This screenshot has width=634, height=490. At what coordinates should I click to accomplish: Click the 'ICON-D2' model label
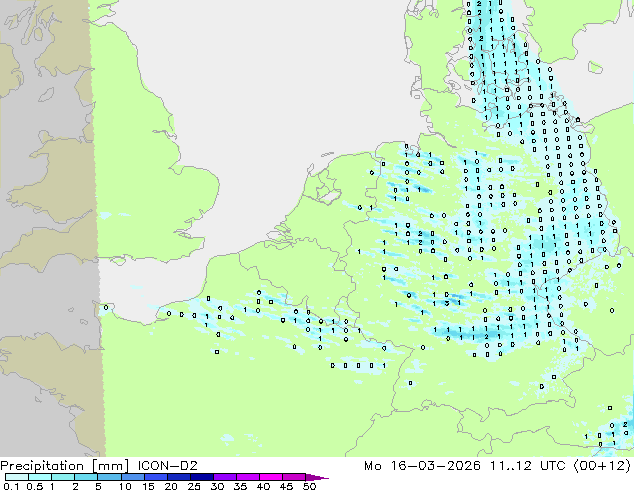click(167, 466)
